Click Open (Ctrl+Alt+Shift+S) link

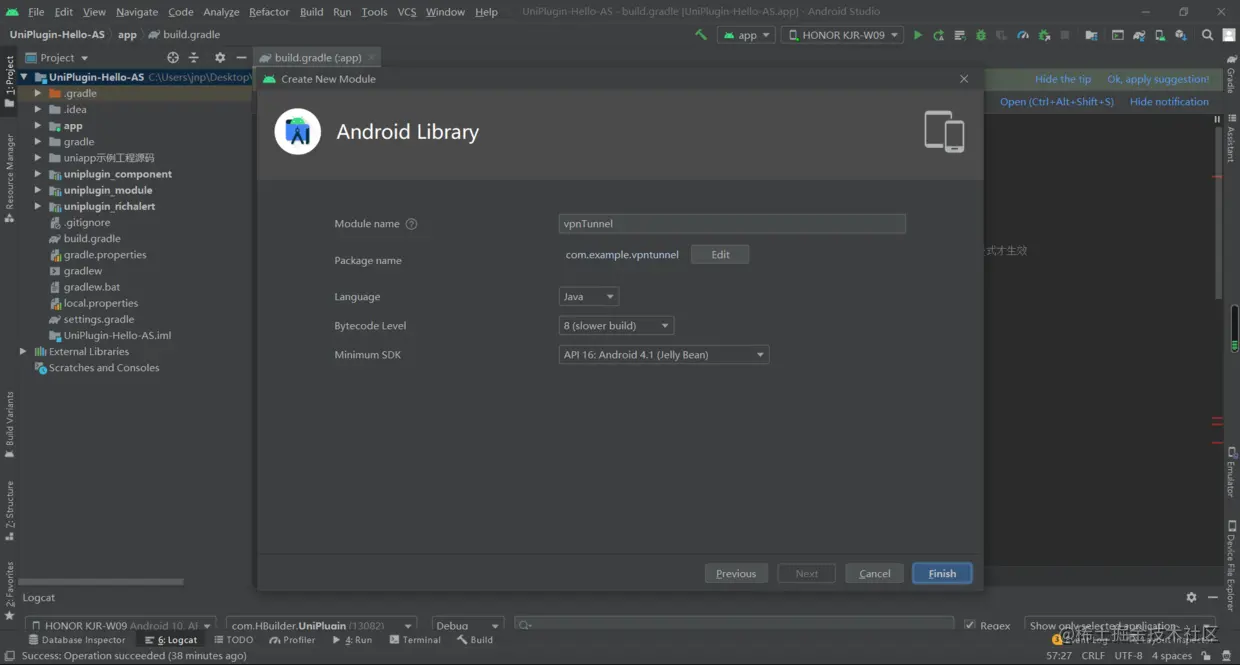1057,102
